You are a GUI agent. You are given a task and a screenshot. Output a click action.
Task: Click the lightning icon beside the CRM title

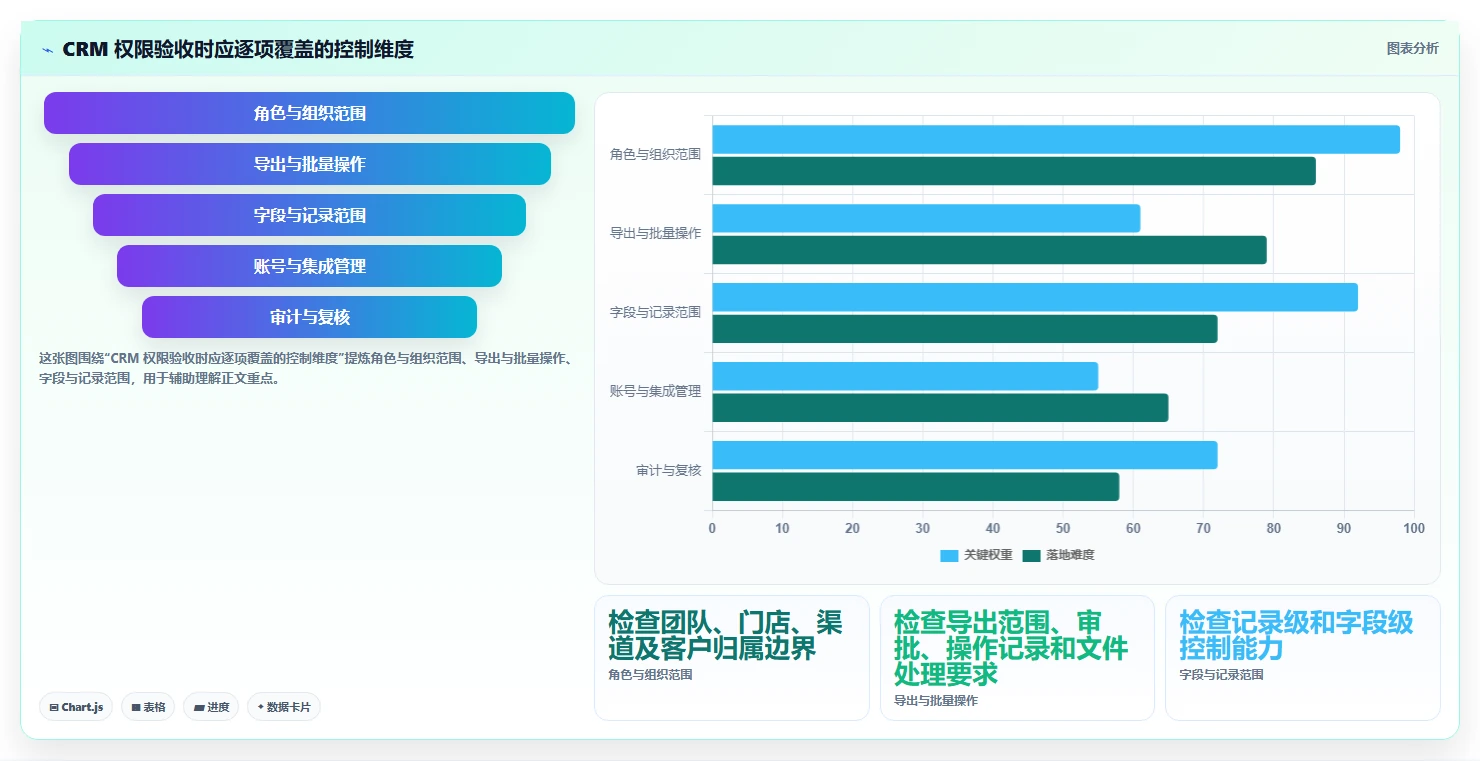click(48, 50)
